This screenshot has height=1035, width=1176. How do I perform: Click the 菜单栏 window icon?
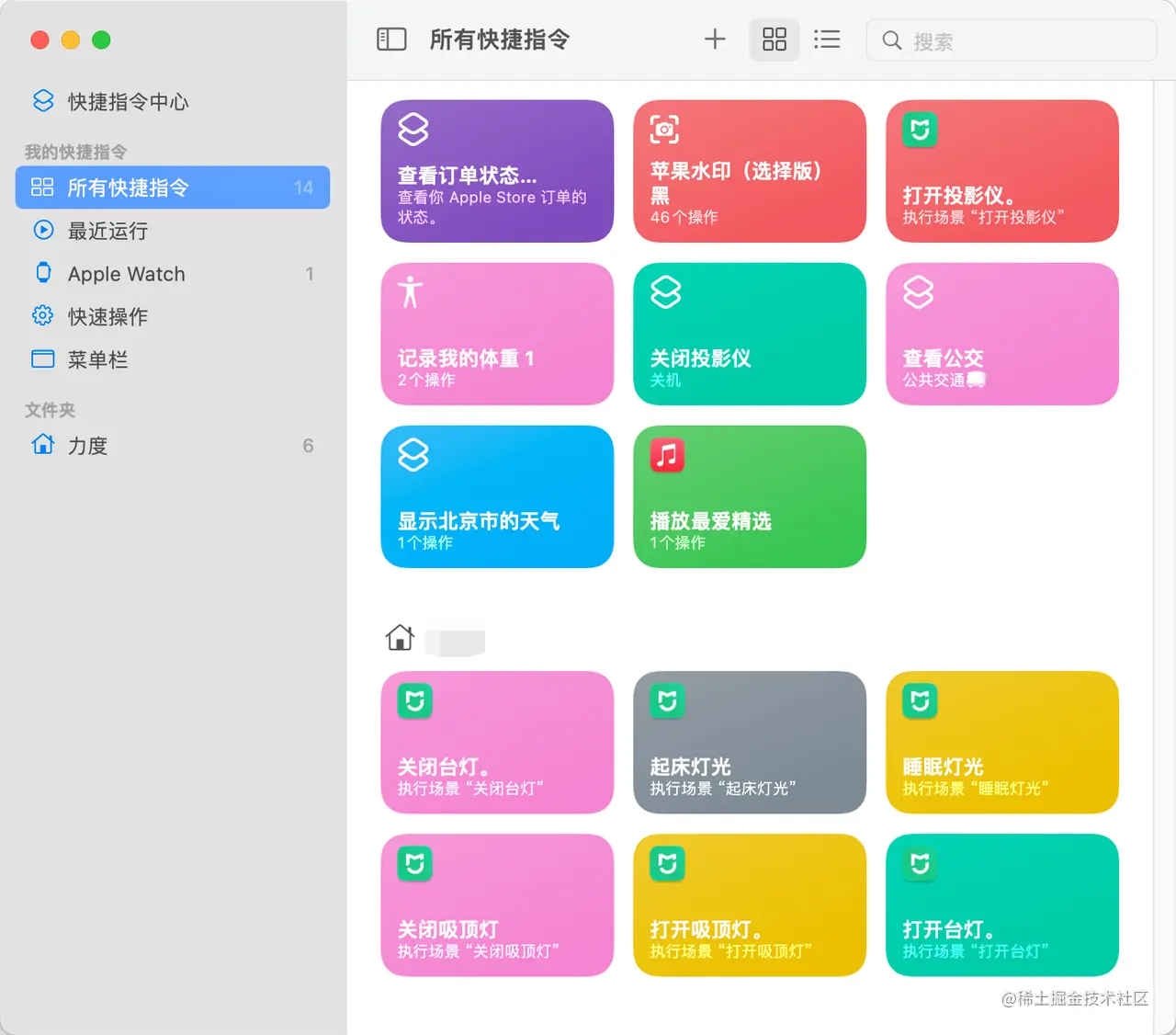(x=43, y=358)
